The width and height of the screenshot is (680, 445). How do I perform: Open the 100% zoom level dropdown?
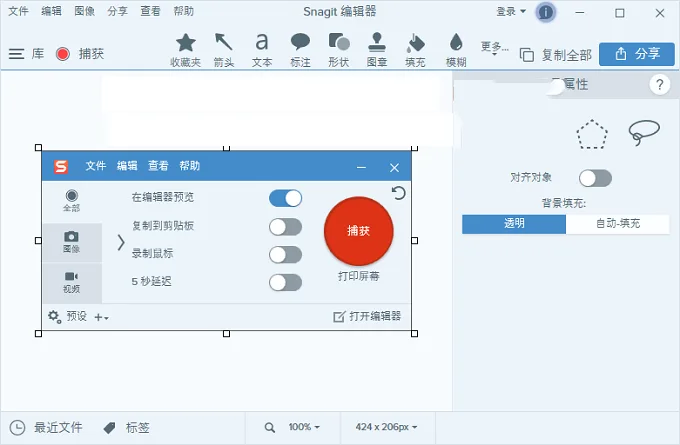pyautogui.click(x=304, y=427)
